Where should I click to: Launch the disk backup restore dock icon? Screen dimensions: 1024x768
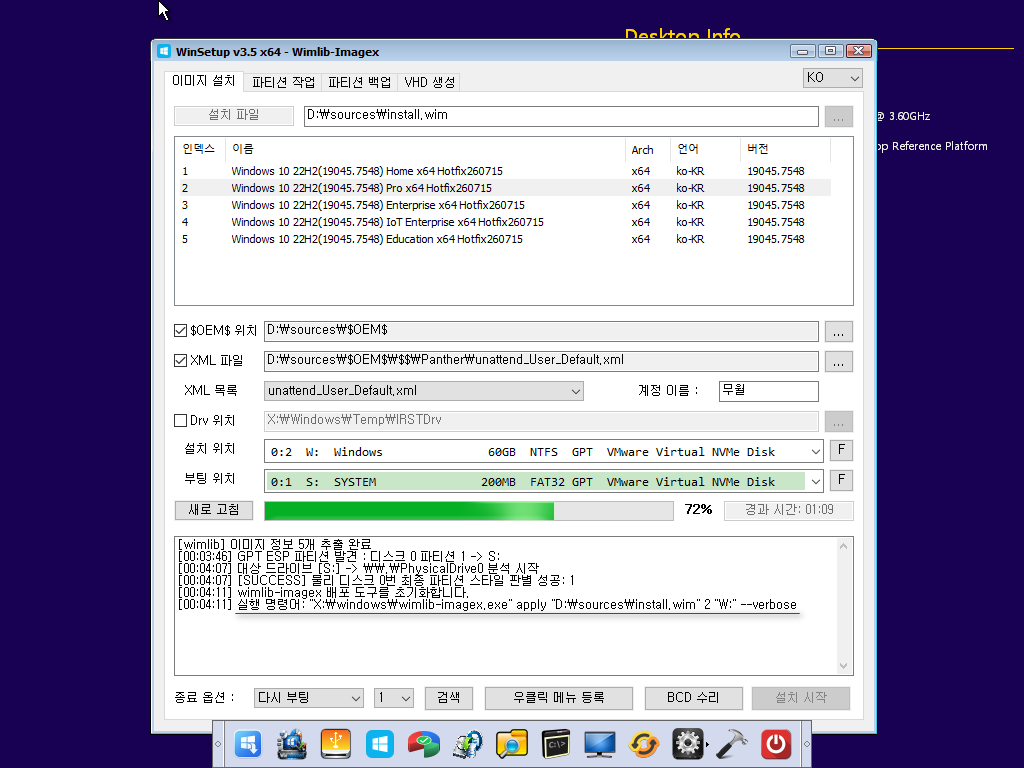[468, 744]
